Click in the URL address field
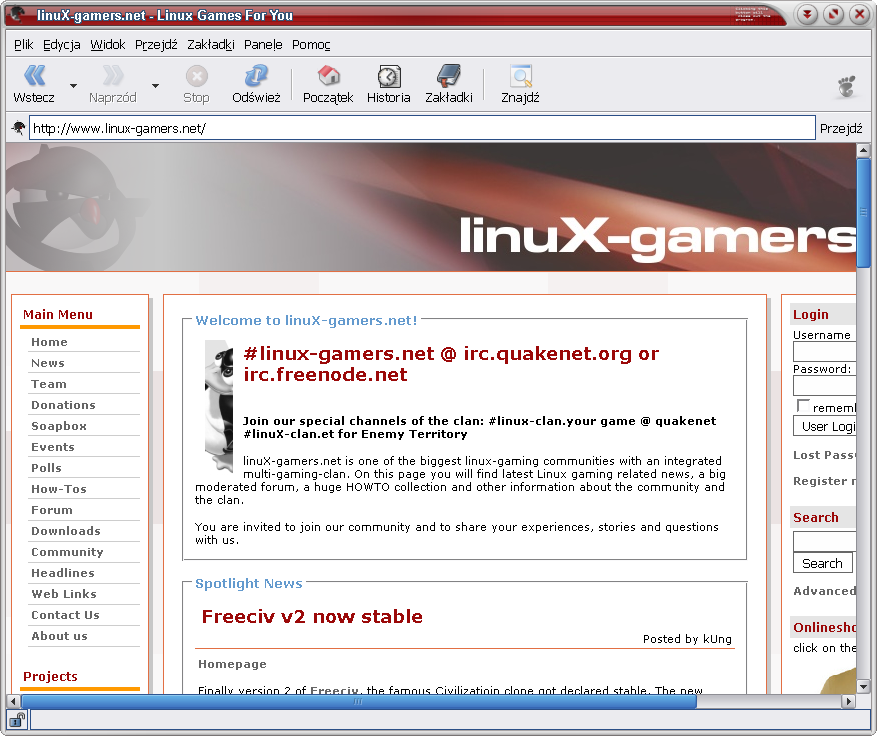This screenshot has height=736, width=877. point(422,128)
